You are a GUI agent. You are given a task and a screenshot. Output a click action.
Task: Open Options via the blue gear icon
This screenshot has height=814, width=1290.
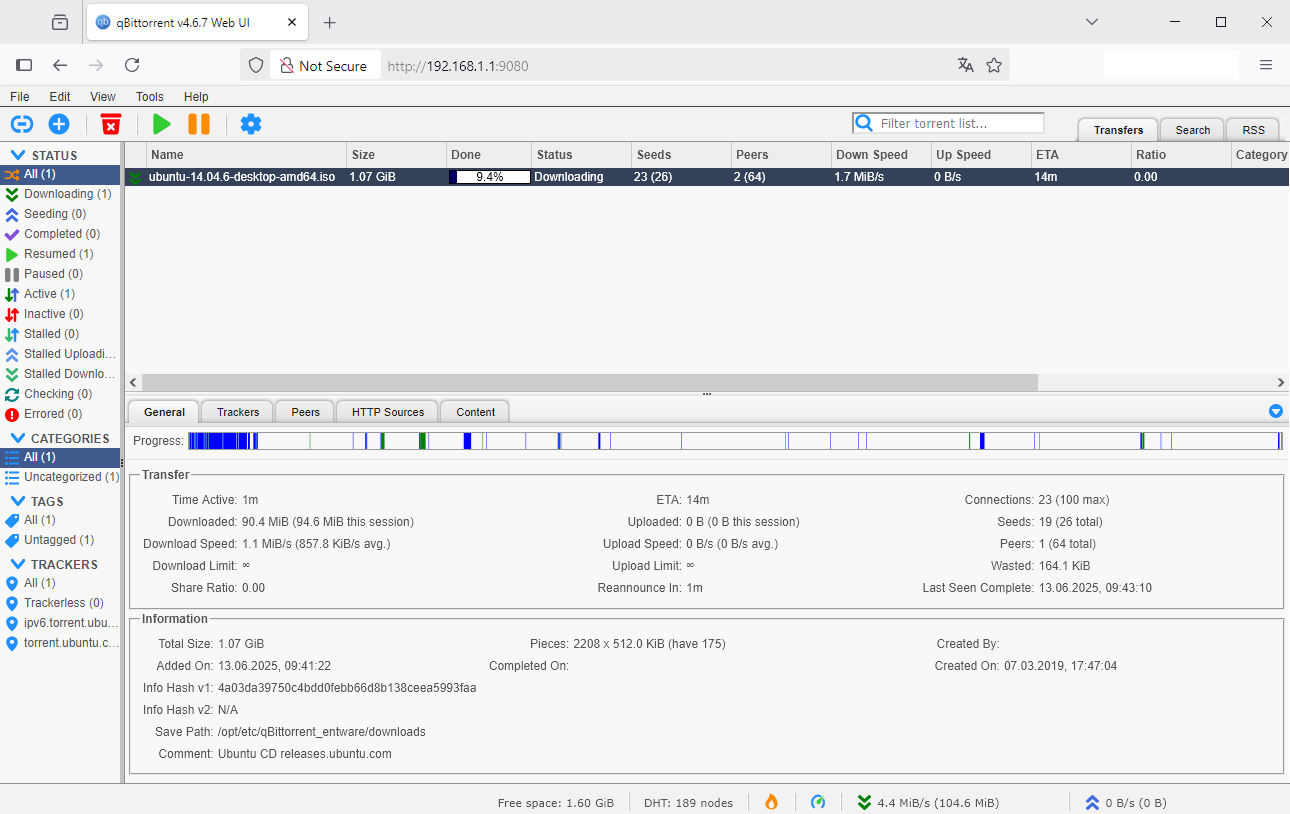[x=251, y=124]
